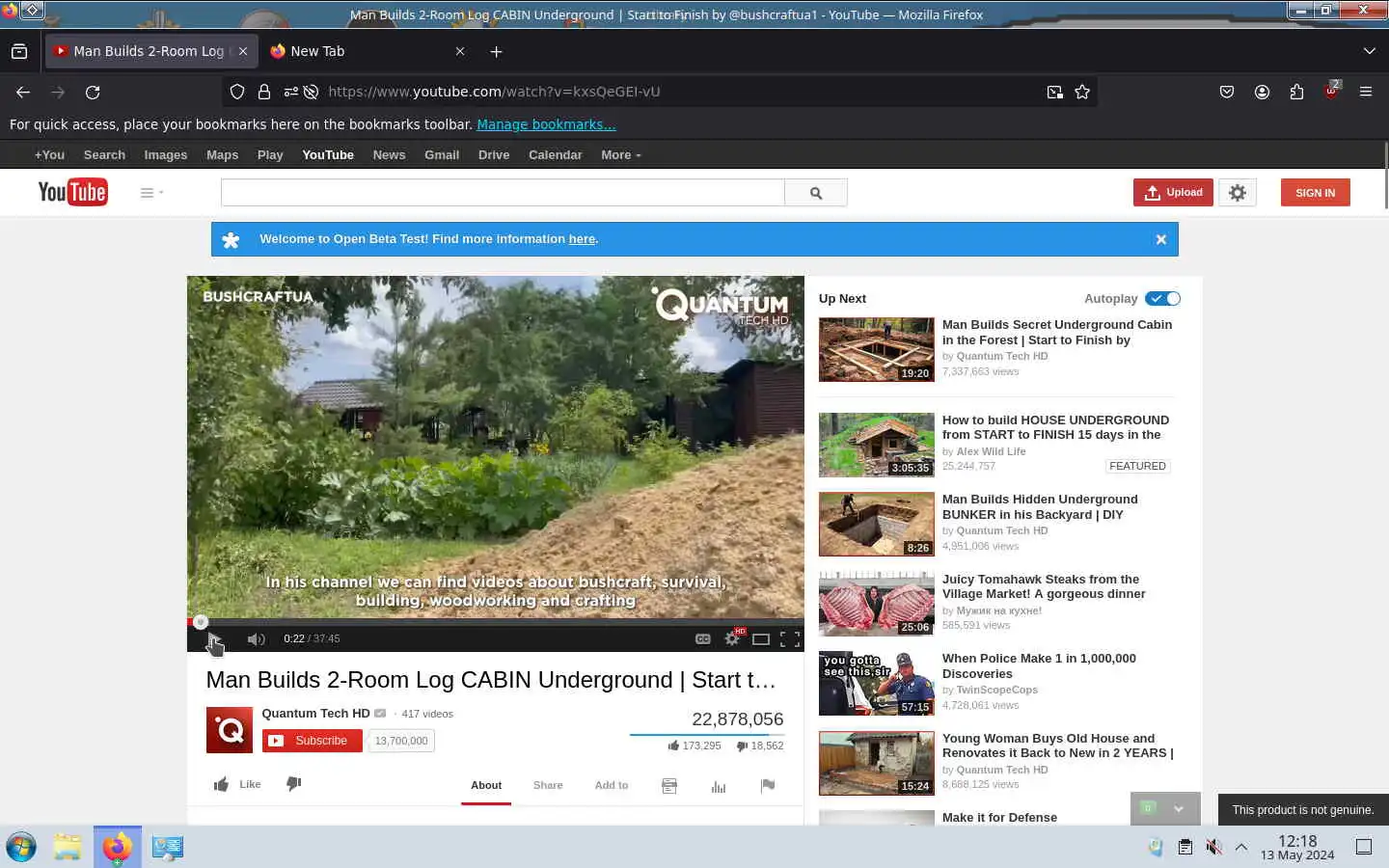This screenshot has height=868, width=1389.
Task: Open Juicy Tomahawk Steaks video
Action: tap(1044, 586)
